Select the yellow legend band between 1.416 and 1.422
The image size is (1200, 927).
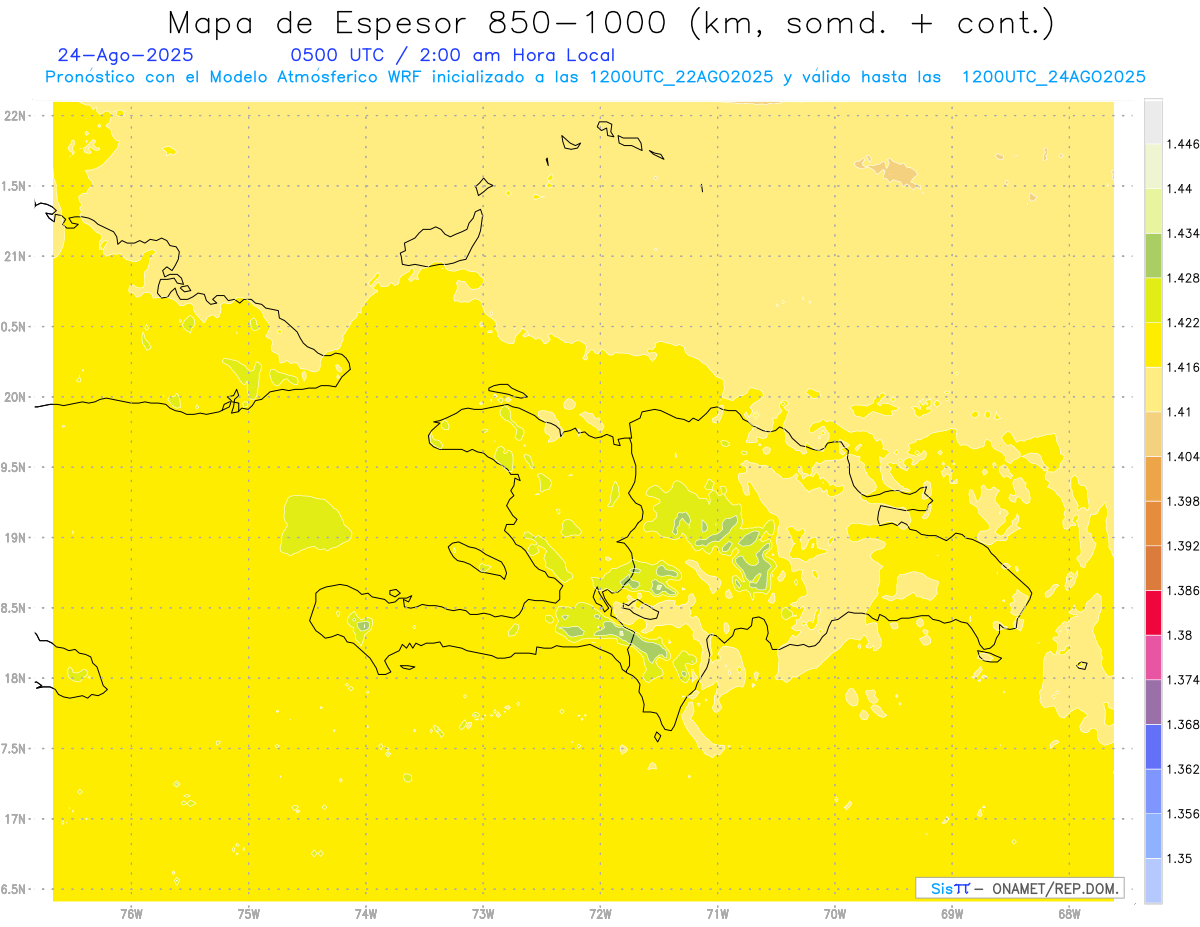coord(1153,344)
